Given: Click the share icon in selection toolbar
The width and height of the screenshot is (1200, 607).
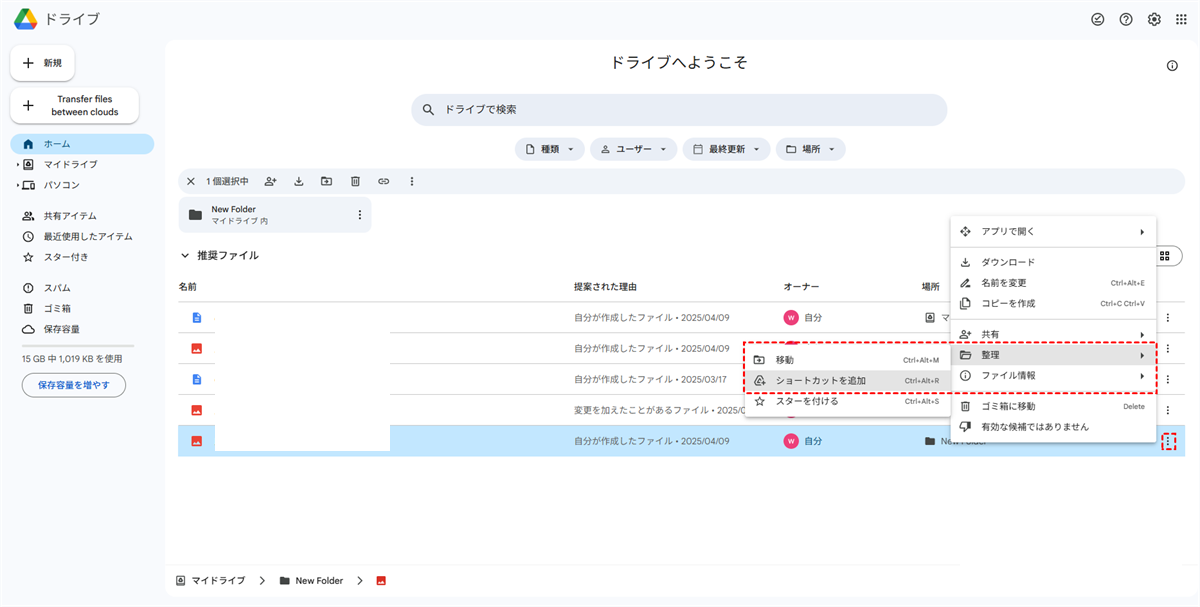Looking at the screenshot, I should click(270, 181).
